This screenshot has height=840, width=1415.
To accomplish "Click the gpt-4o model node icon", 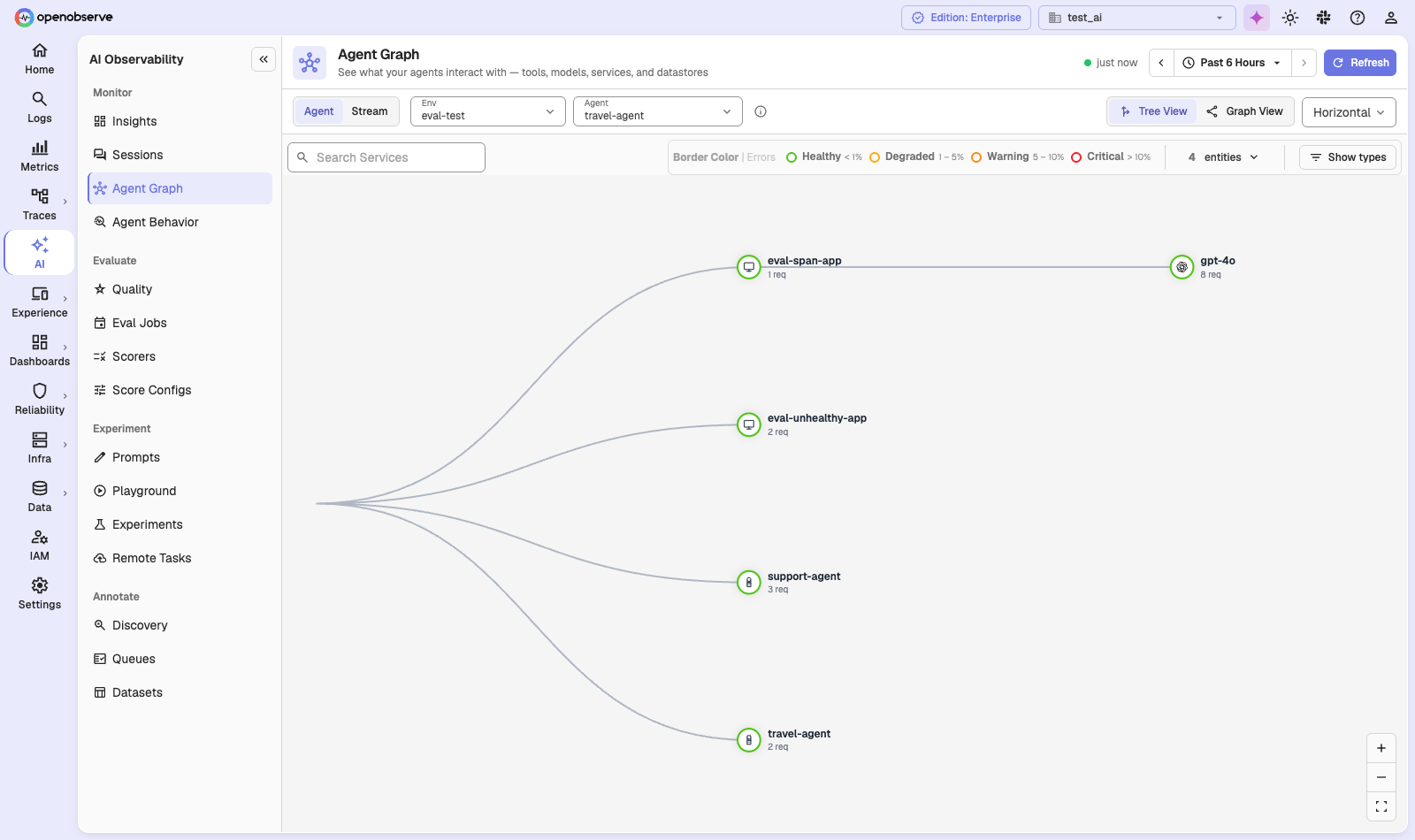I will (x=1182, y=267).
